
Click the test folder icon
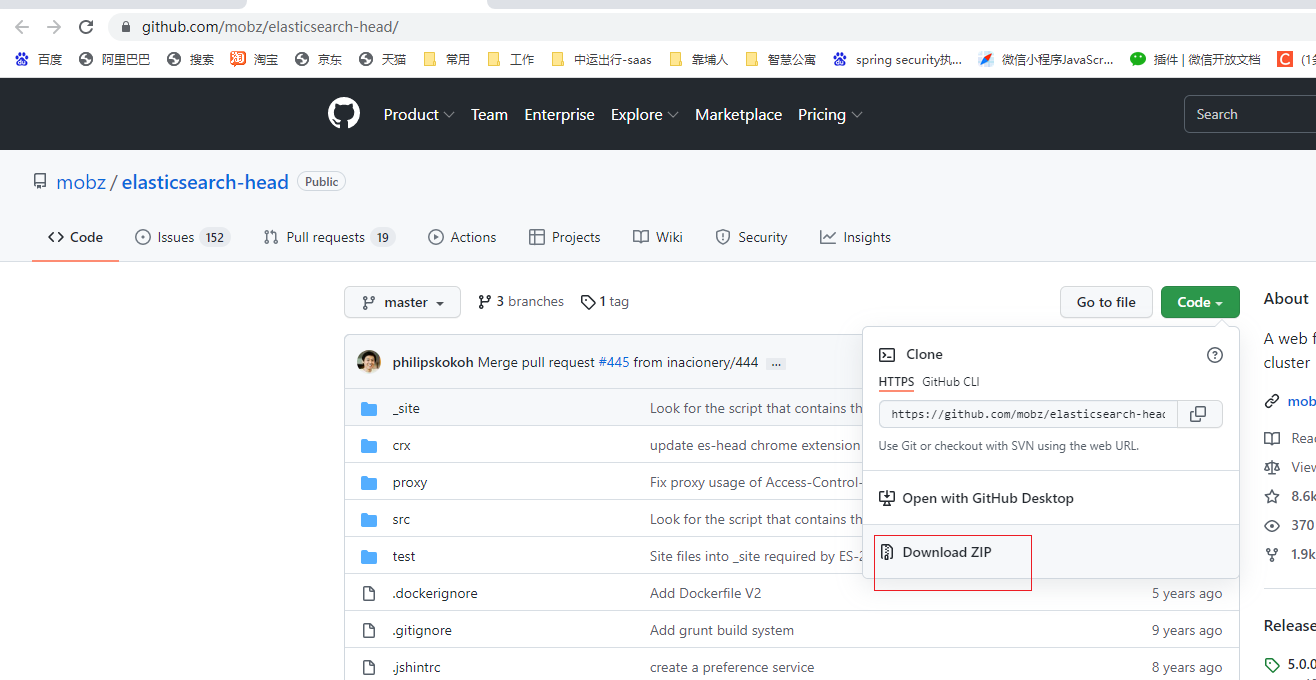click(369, 556)
